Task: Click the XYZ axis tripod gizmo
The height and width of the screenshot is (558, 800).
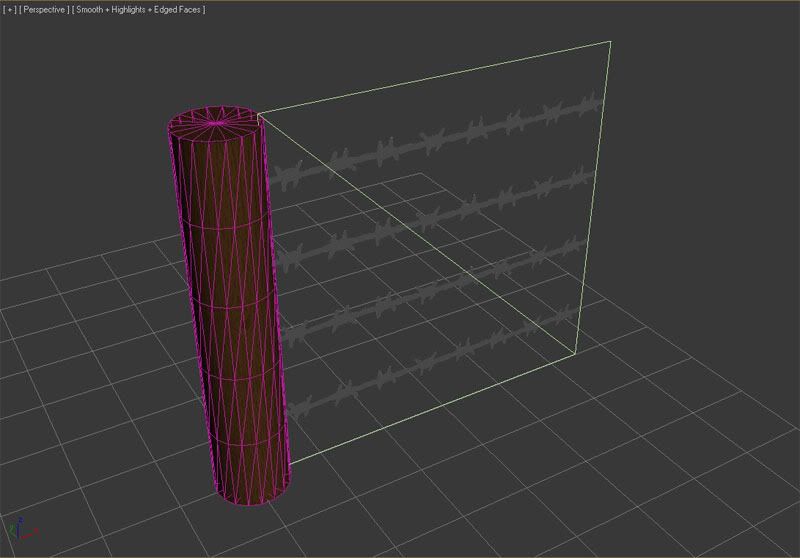Action: pos(22,528)
